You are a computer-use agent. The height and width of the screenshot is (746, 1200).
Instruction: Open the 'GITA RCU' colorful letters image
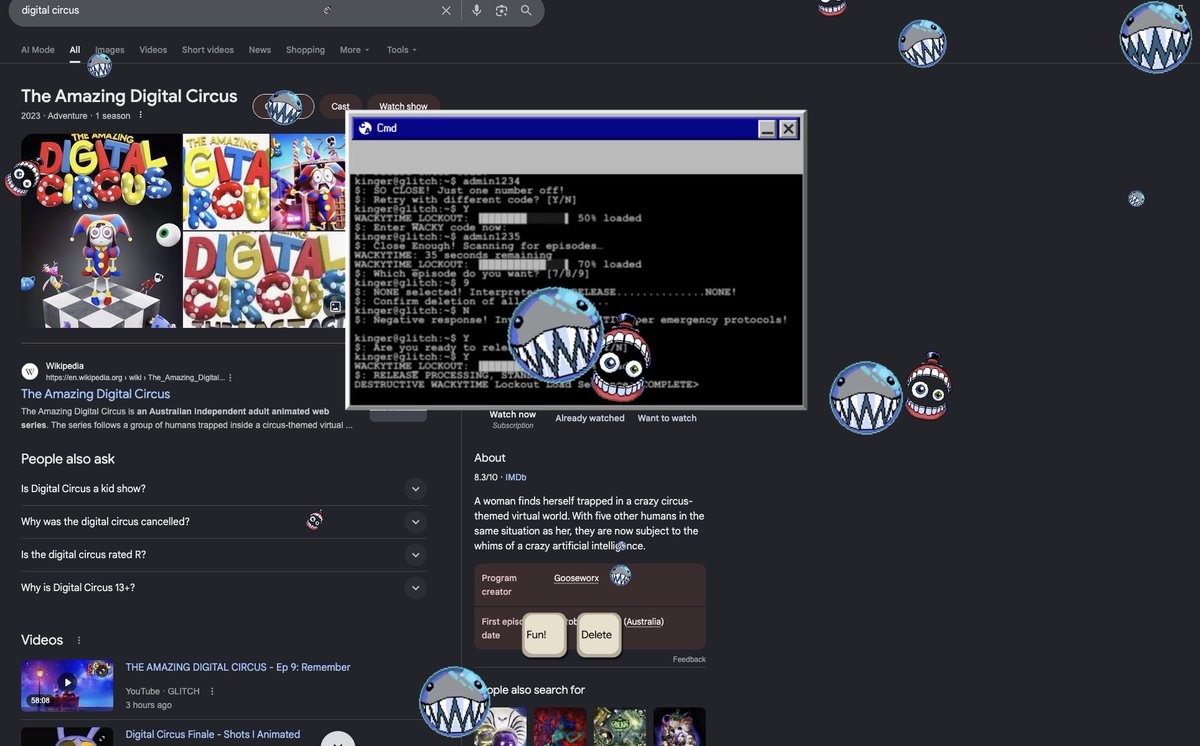pyautogui.click(x=226, y=182)
